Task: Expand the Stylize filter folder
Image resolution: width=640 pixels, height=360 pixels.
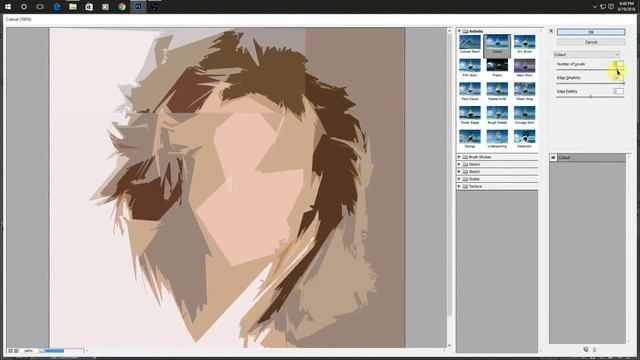Action: pos(459,179)
